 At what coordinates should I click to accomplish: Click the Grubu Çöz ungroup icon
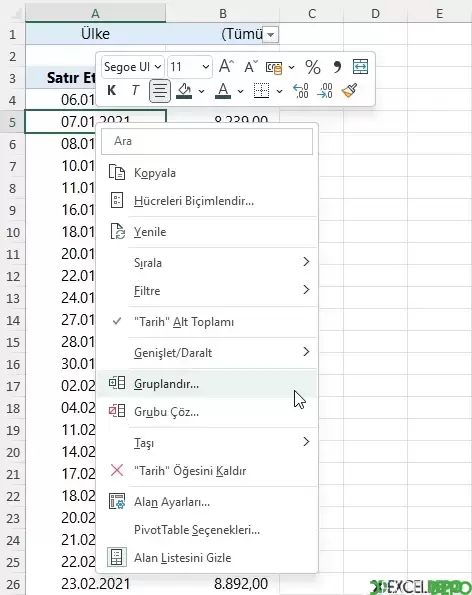117,411
